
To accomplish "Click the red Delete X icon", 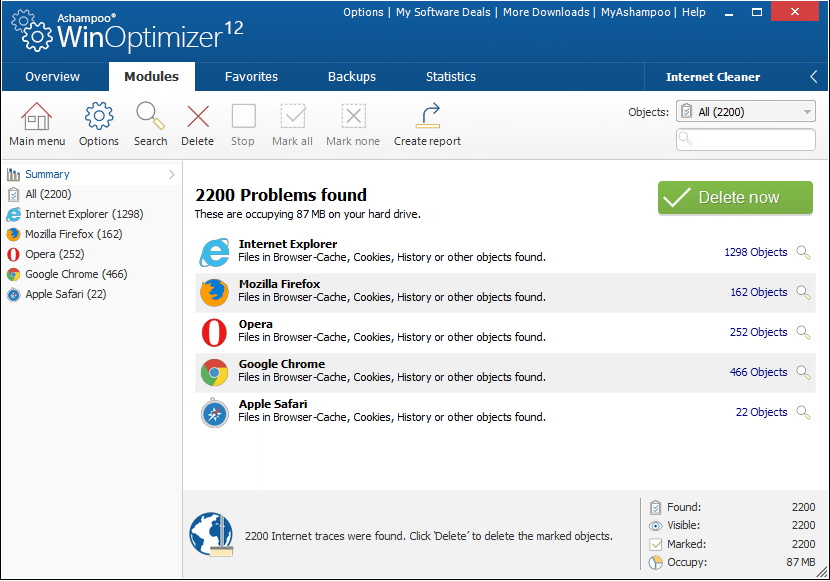I will click(x=198, y=116).
